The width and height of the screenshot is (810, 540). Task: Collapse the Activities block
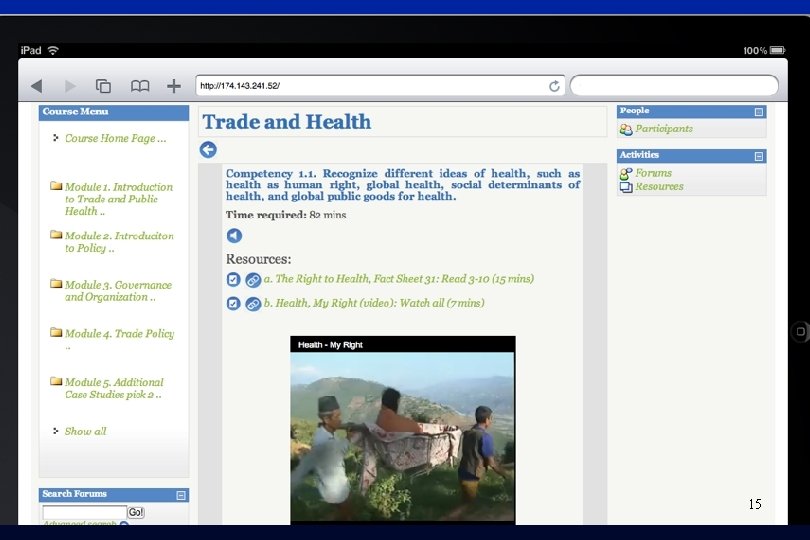758,156
